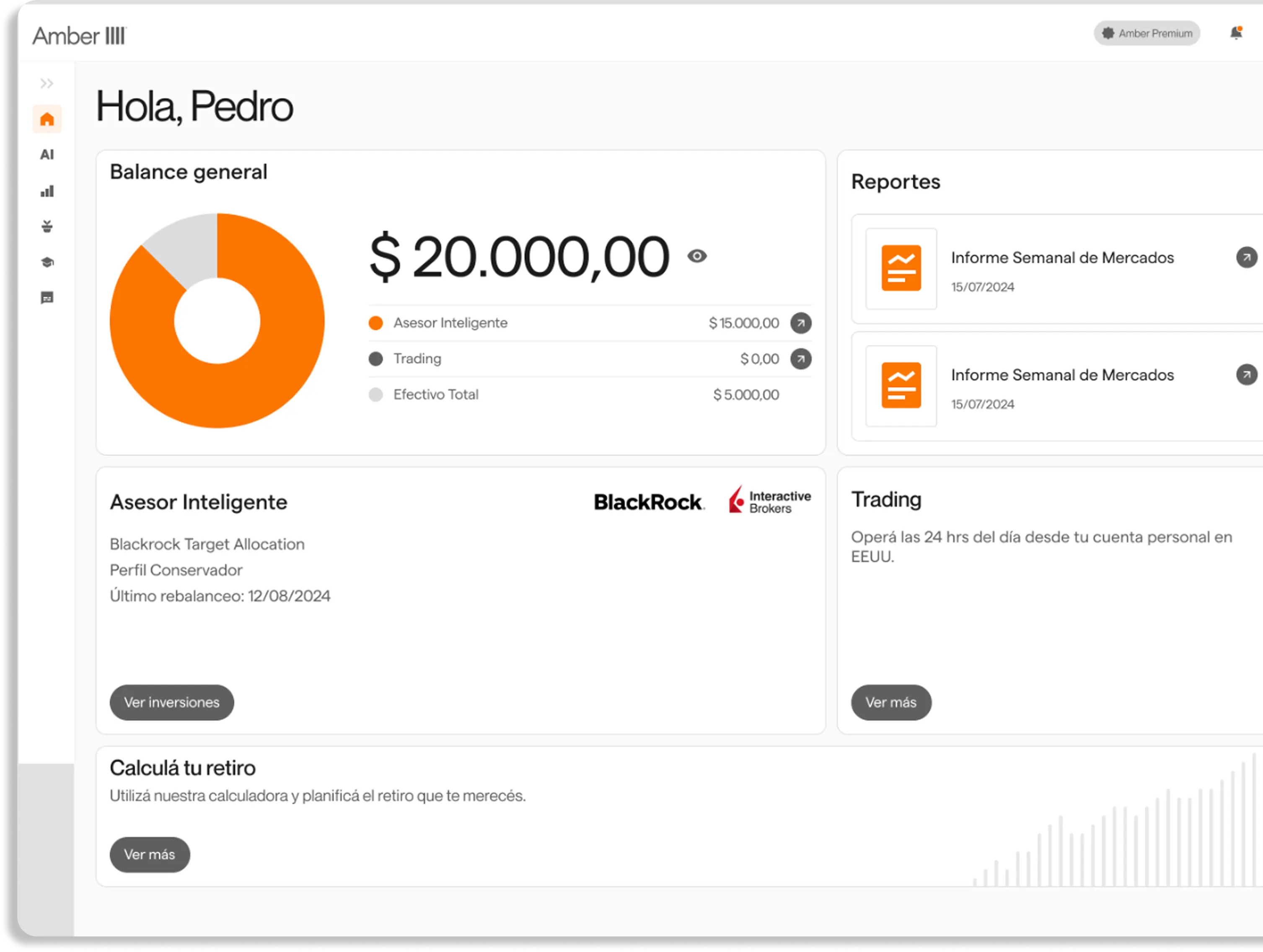Click the Hola, Pedro greeting

(x=194, y=107)
